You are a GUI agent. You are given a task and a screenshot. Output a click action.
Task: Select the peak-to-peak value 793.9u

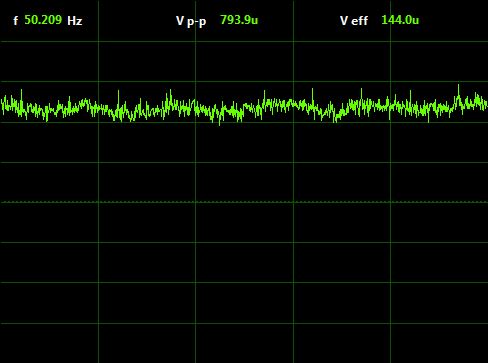pyautogui.click(x=239, y=20)
